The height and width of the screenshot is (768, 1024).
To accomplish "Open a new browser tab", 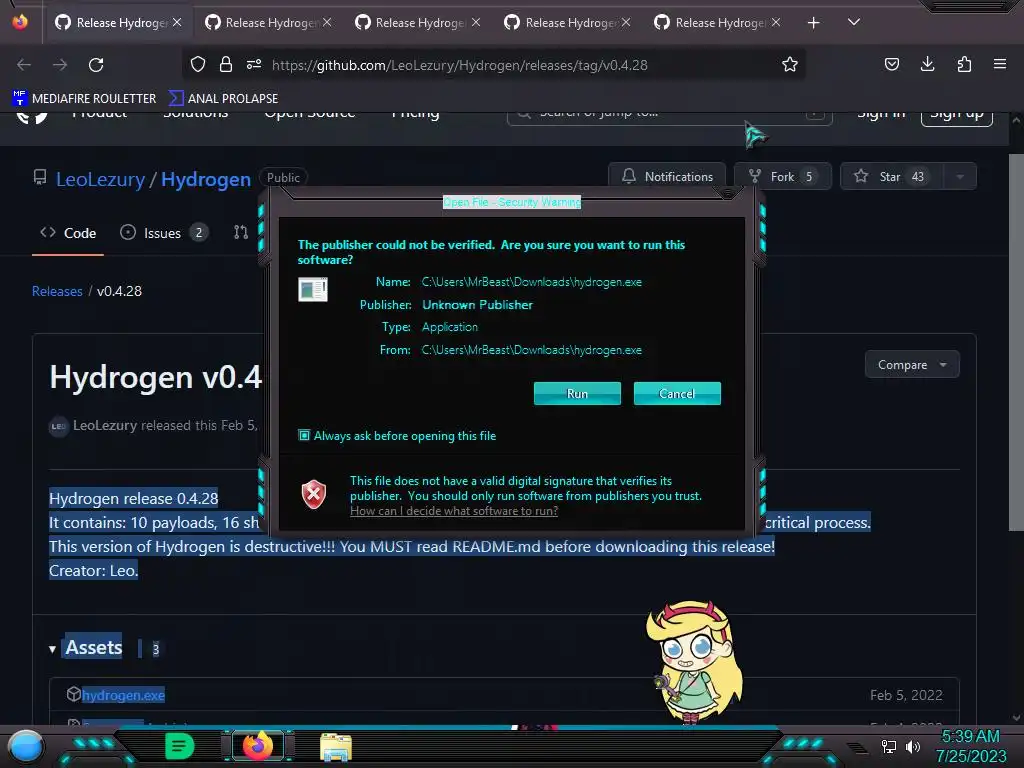I will [813, 23].
